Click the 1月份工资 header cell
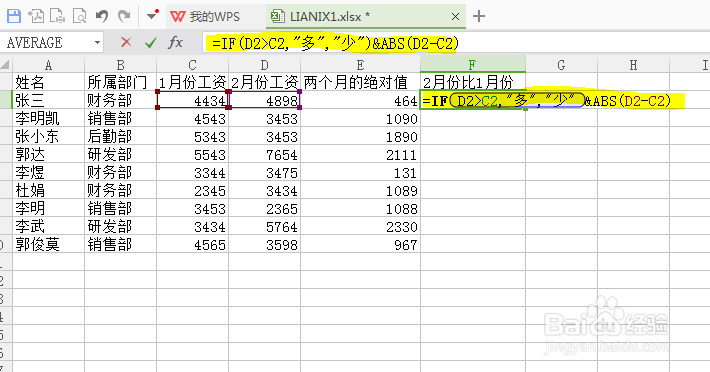The width and height of the screenshot is (710, 372). (192, 82)
